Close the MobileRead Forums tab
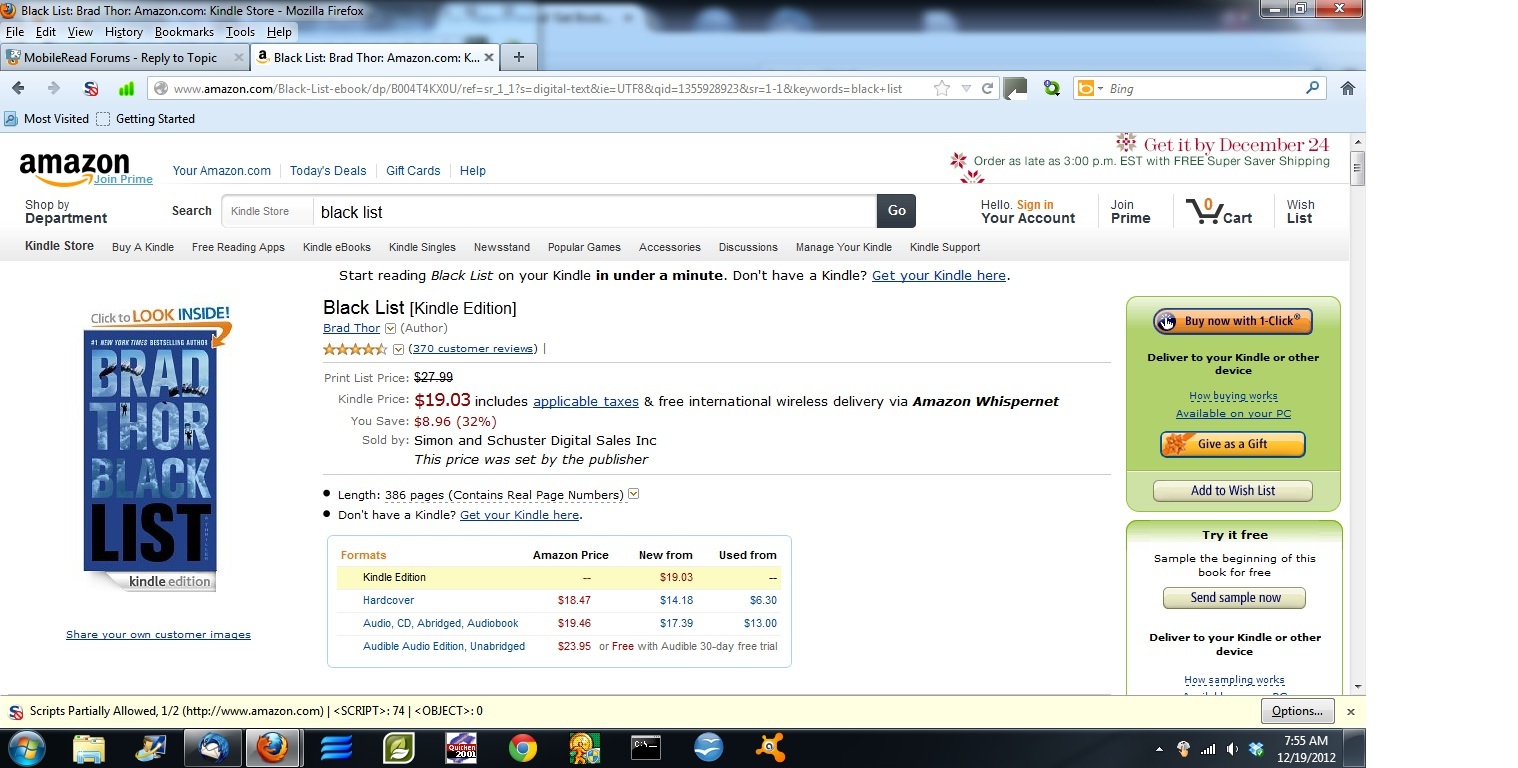Screen dimensions: 1518x768 (238, 57)
